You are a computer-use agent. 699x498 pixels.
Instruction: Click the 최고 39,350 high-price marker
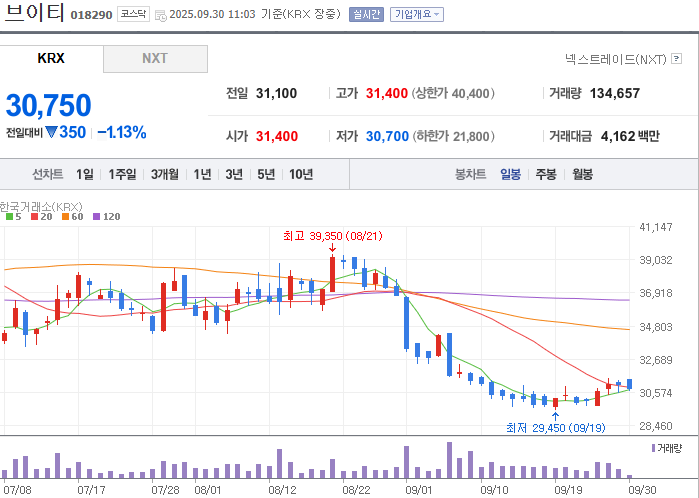coord(333,236)
